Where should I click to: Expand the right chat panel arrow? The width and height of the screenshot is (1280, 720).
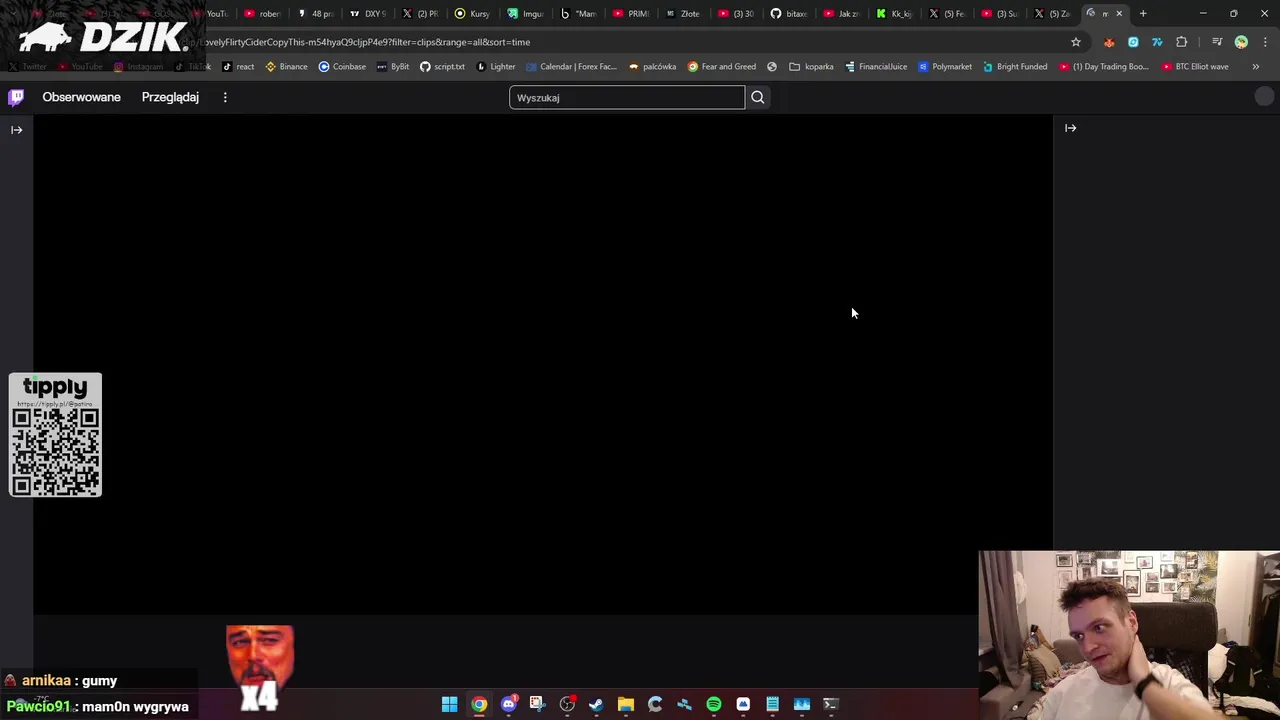coord(1070,128)
